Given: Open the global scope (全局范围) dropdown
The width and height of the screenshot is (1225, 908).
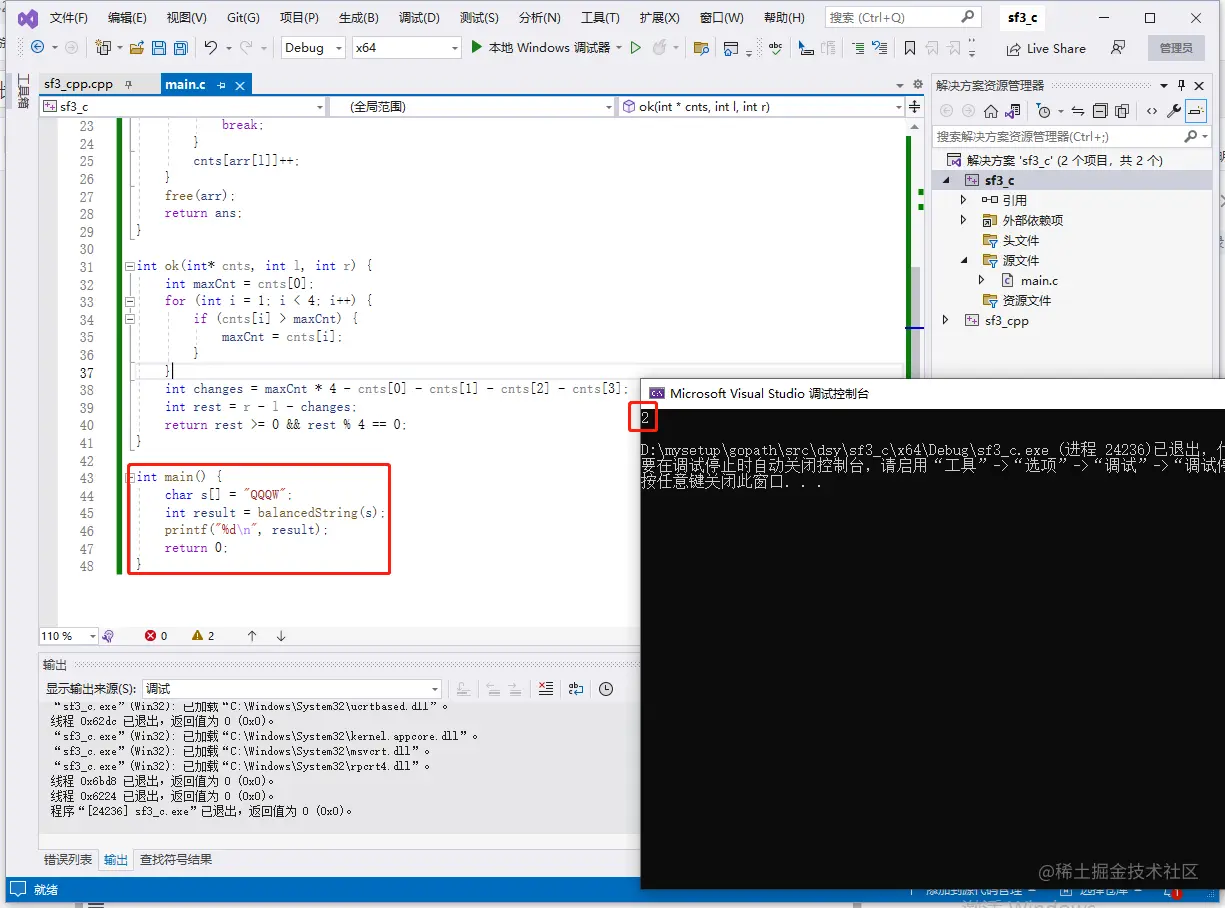Looking at the screenshot, I should 473,106.
